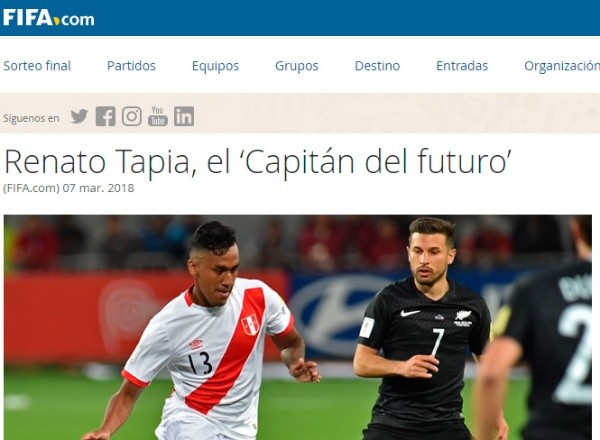Go to Sorteo final section
This screenshot has width=600, height=440.
37,66
